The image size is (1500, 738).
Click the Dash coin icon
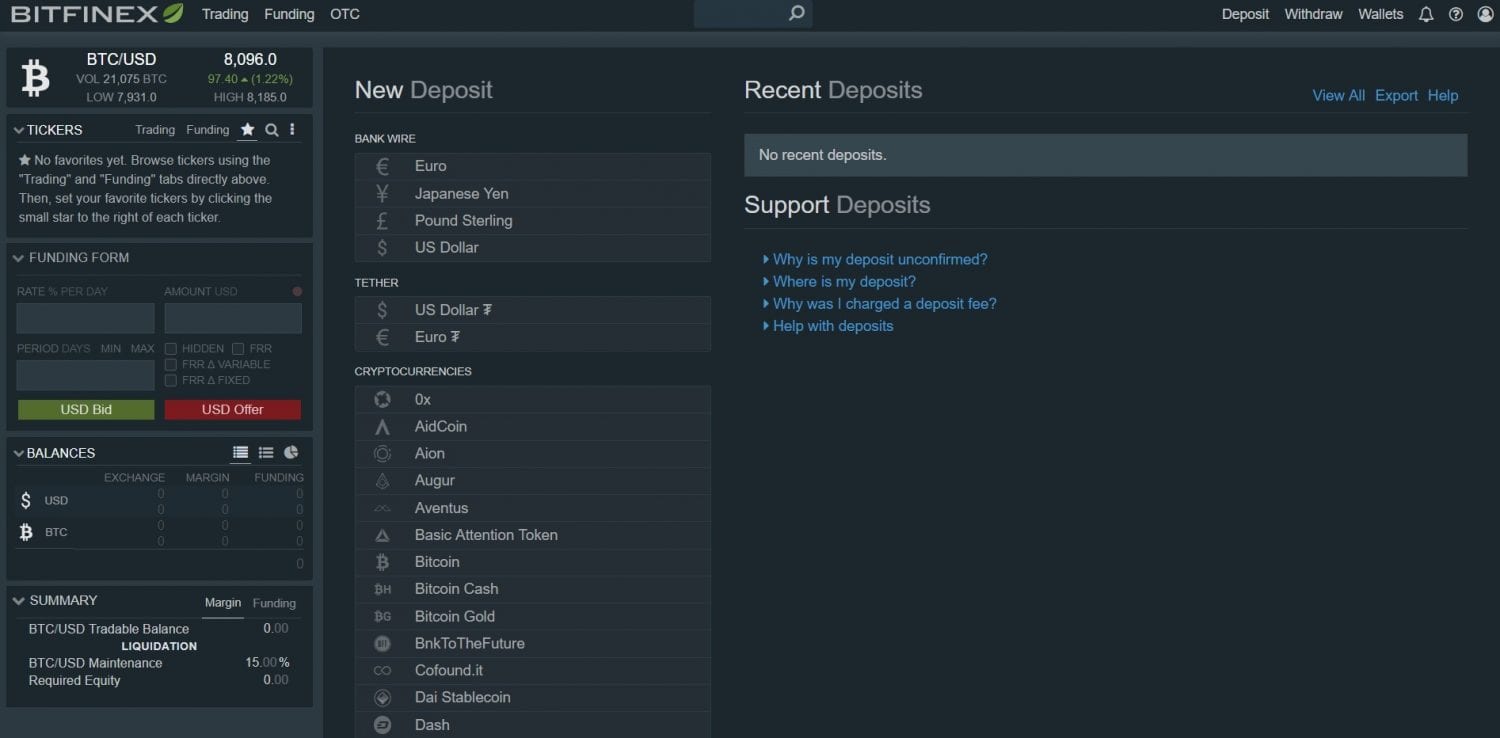(x=382, y=725)
